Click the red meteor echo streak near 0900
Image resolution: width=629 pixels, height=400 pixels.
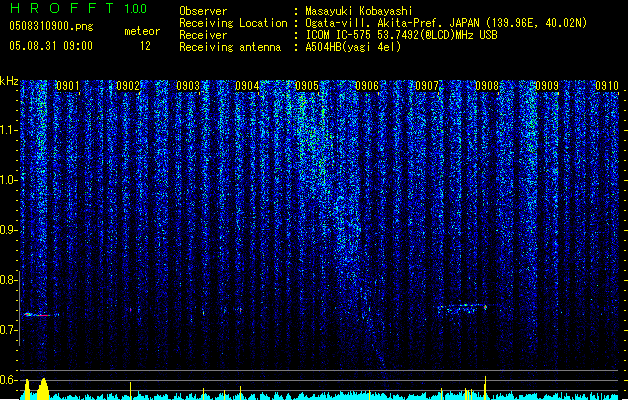(x=41, y=315)
